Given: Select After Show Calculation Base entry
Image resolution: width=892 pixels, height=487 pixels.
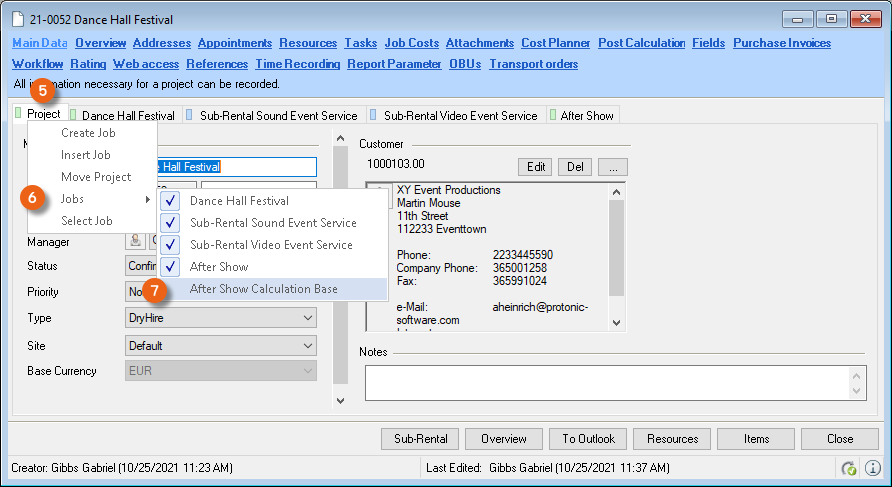Looking at the screenshot, I should 263,289.
